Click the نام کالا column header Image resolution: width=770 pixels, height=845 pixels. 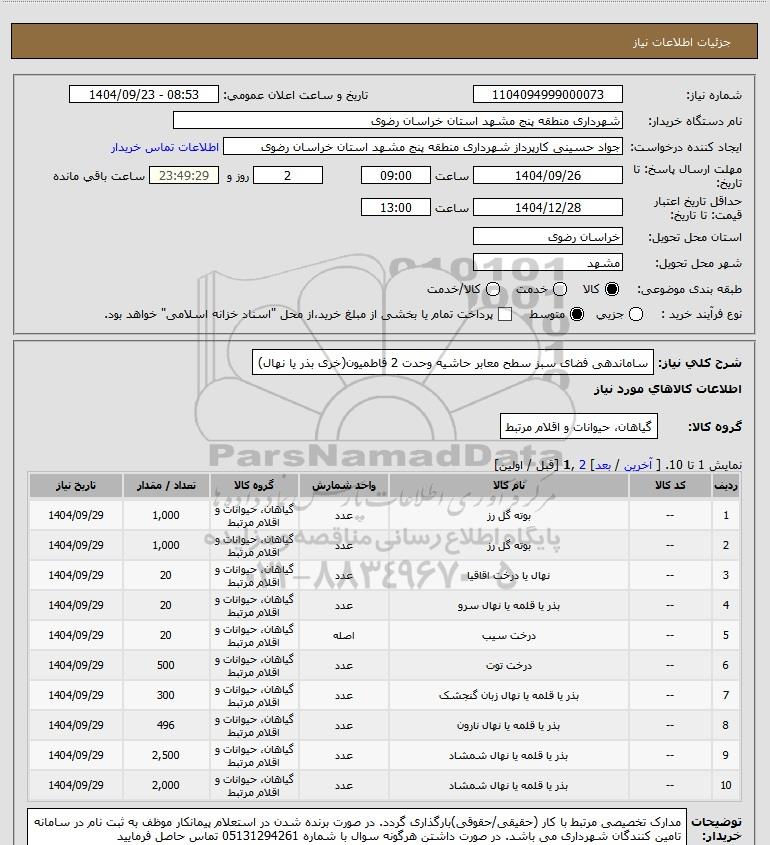point(509,485)
